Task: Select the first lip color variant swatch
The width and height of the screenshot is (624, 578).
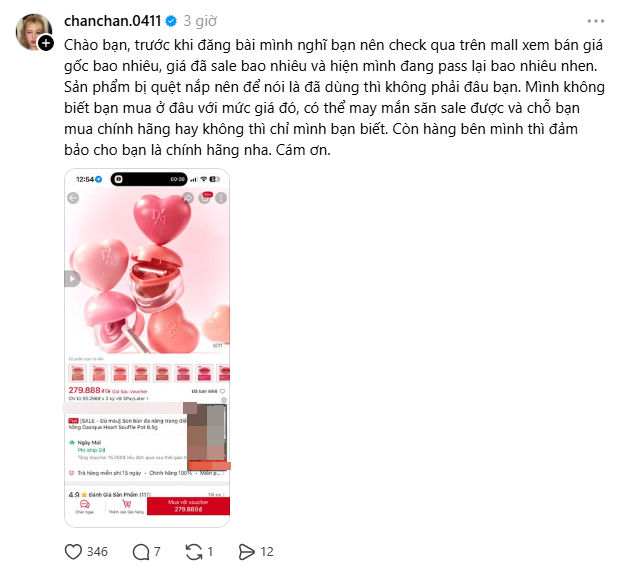Action: pos(78,373)
